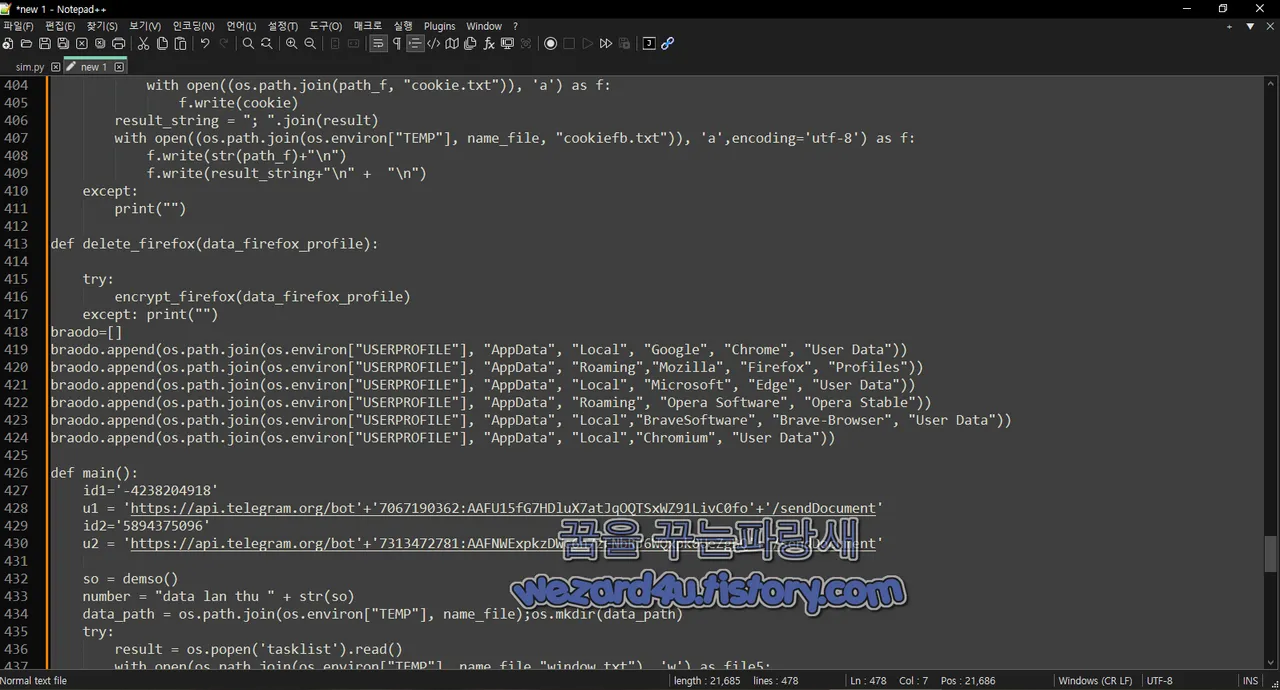1280x690 pixels.
Task: Start macro recording with record button
Action: point(550,44)
